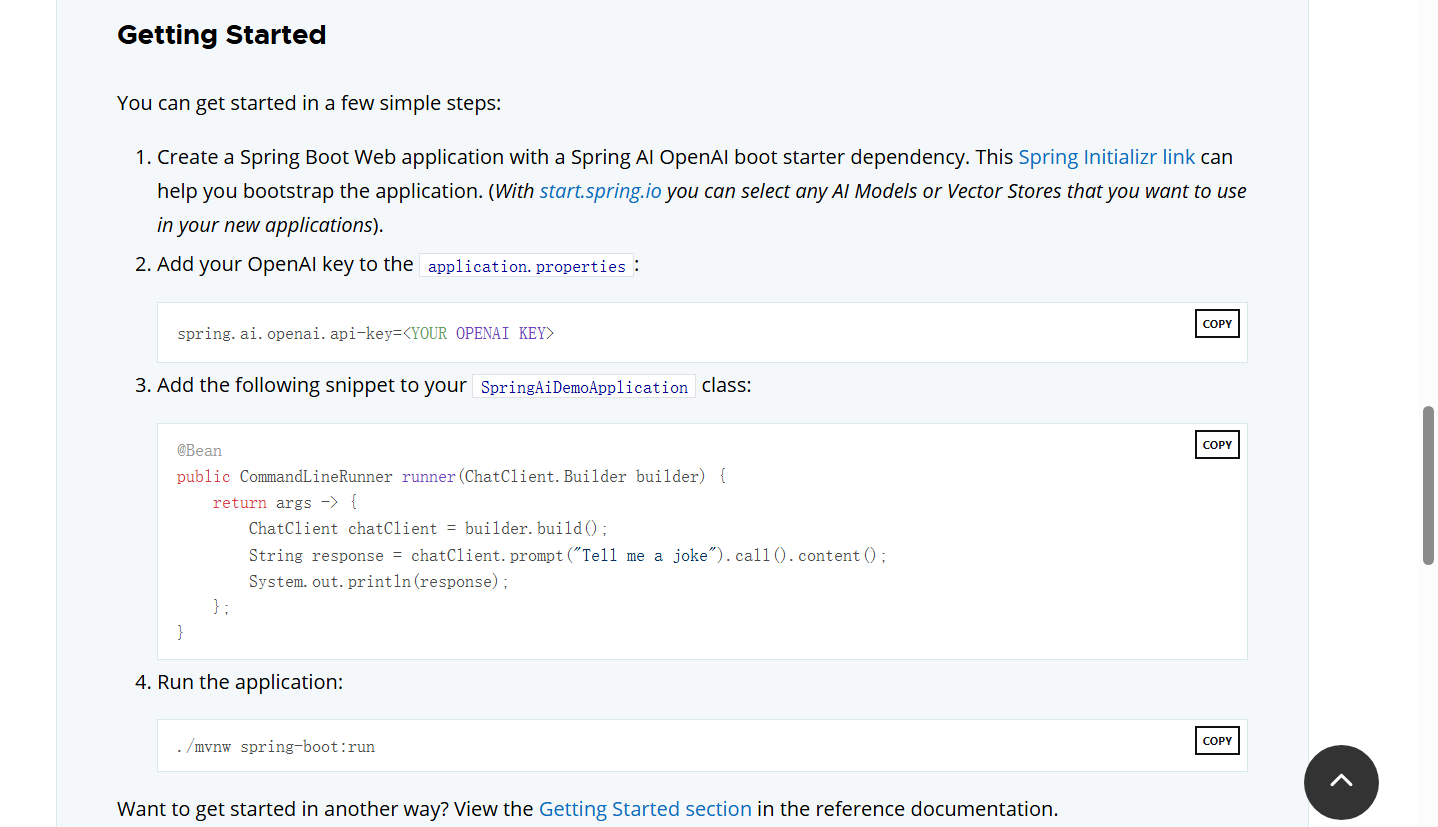
Task: Click the System.out.println(response) line
Action: pos(379,582)
